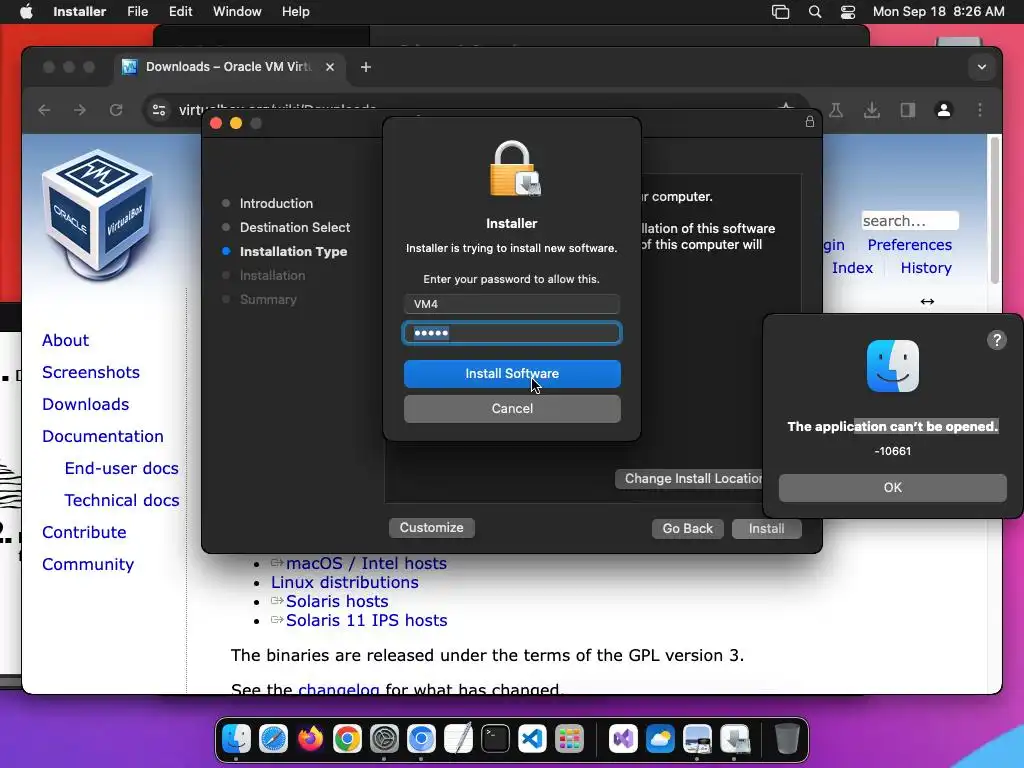Click OK in the error dialog
The width and height of the screenshot is (1024, 768).
pos(892,488)
